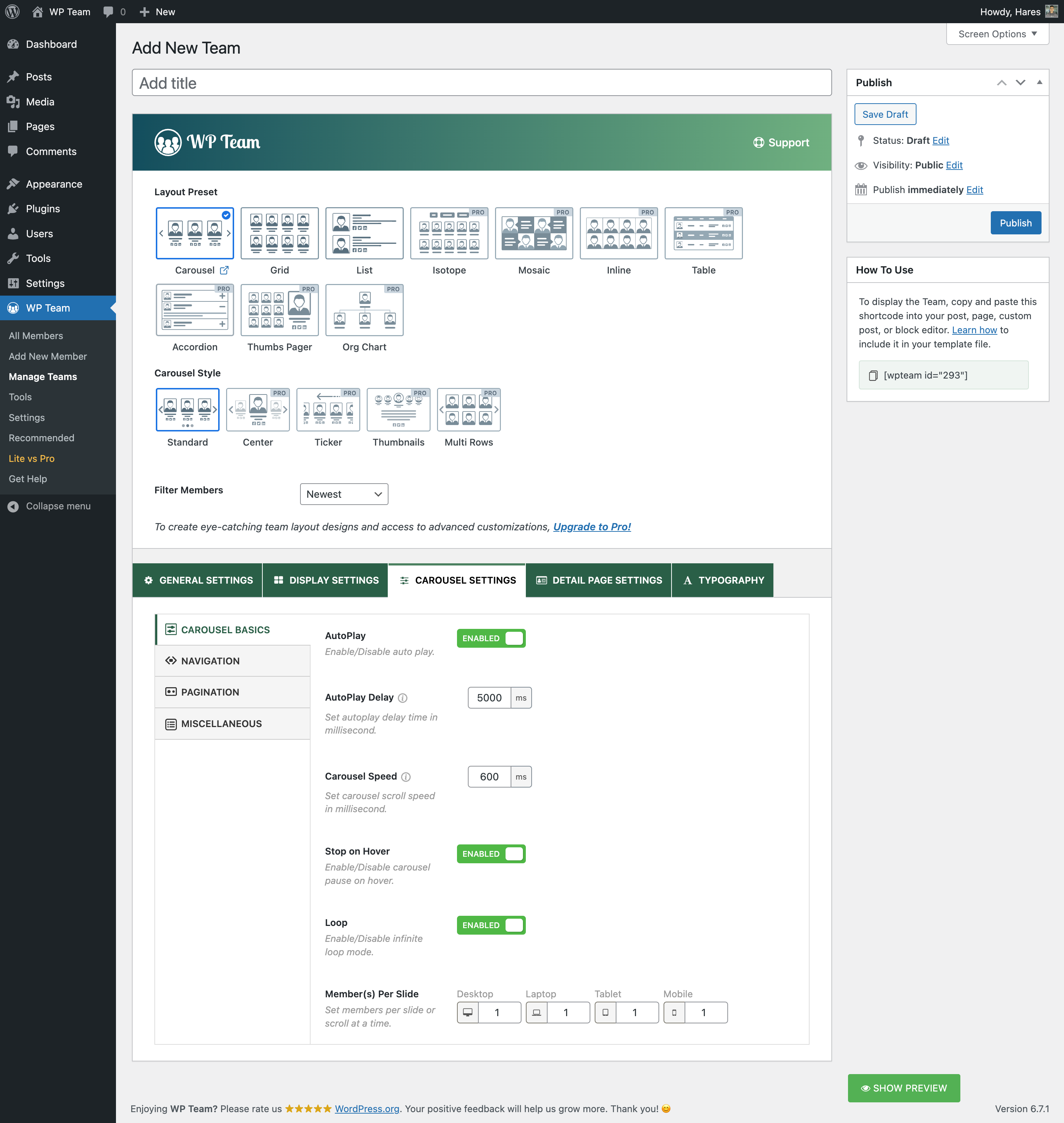The width and height of the screenshot is (1064, 1123).
Task: Follow the Upgrade to Pro link
Action: click(x=591, y=527)
